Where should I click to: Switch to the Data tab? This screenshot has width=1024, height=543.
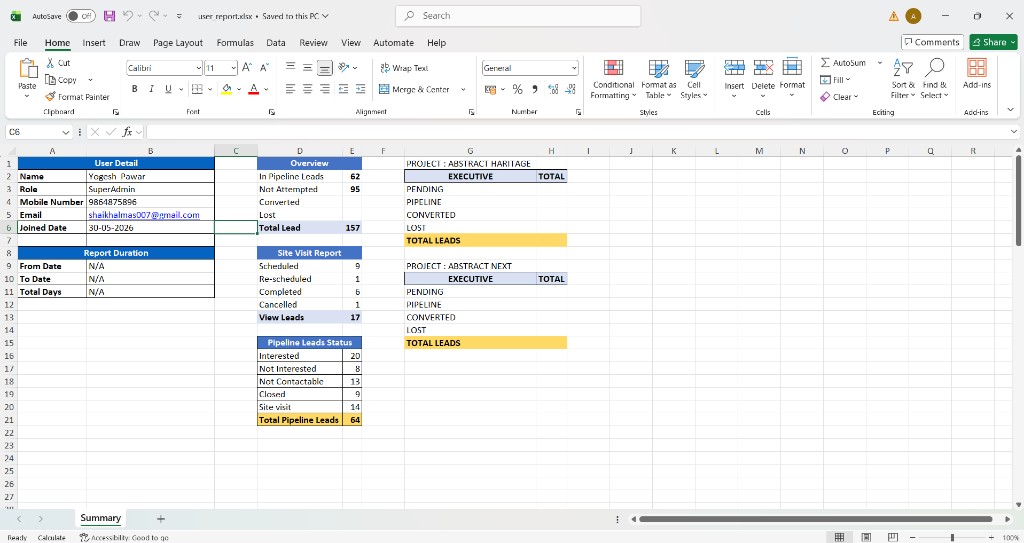(x=276, y=42)
